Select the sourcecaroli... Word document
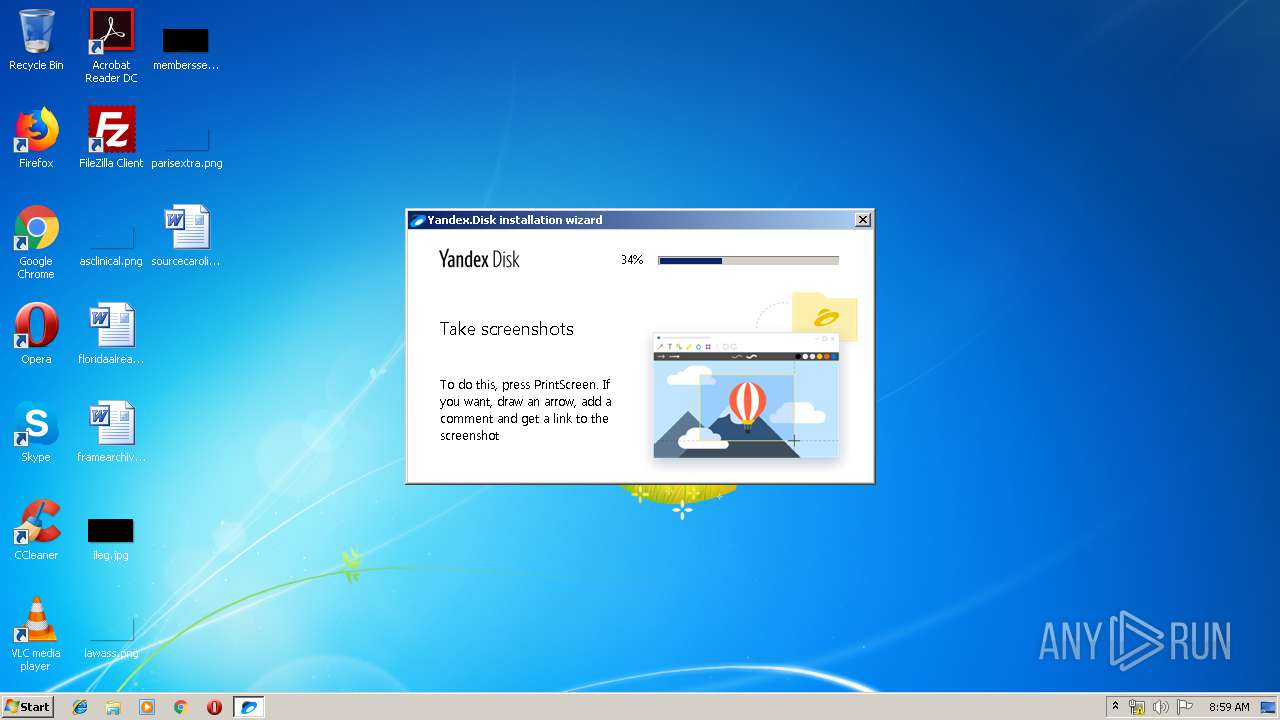Image resolution: width=1280 pixels, height=720 pixels. (x=186, y=236)
